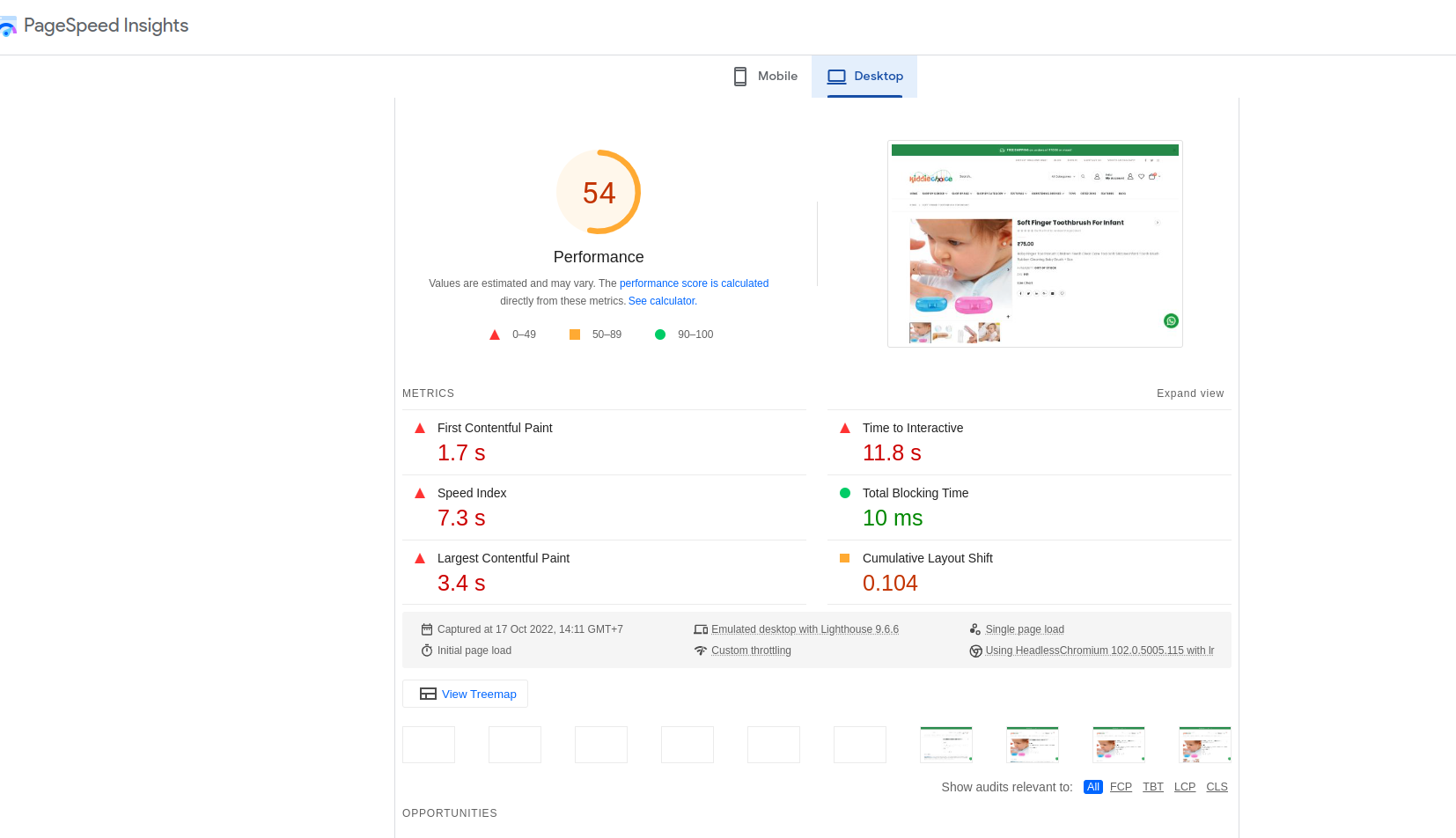Click the mobile phone icon
The width and height of the screenshot is (1456, 838).
coord(740,77)
